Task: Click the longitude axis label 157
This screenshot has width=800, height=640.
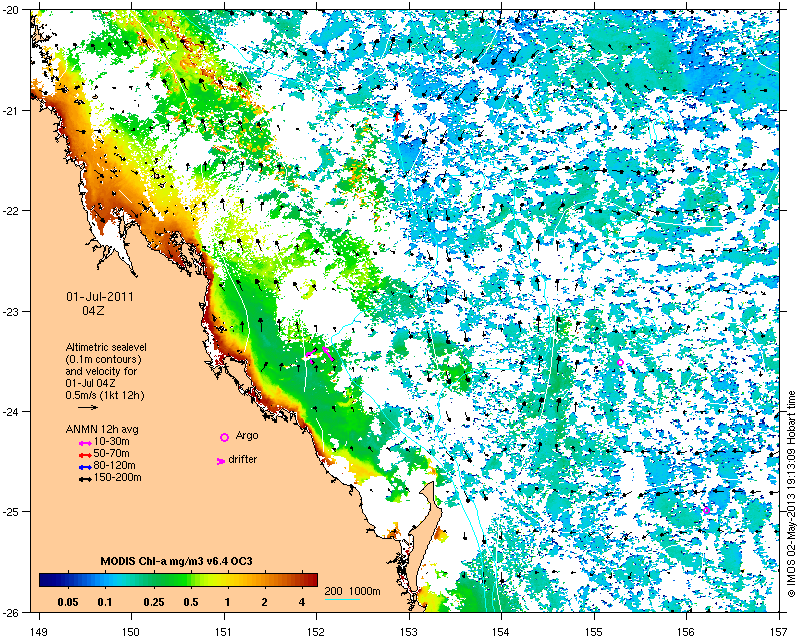Action: (780, 634)
